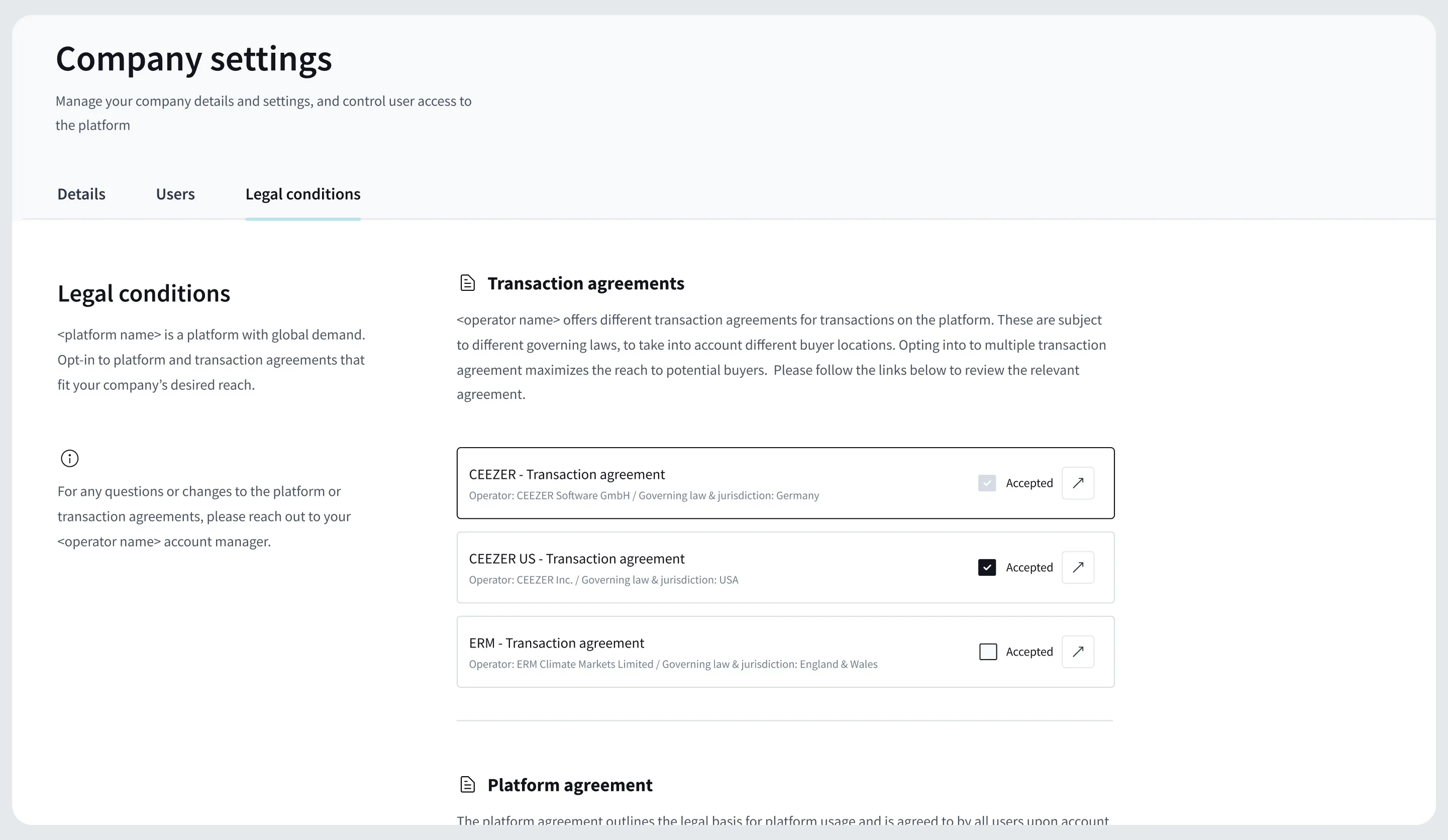This screenshot has height=840, width=1448.
Task: Click document icon beside Transaction agreements heading
Action: click(468, 283)
